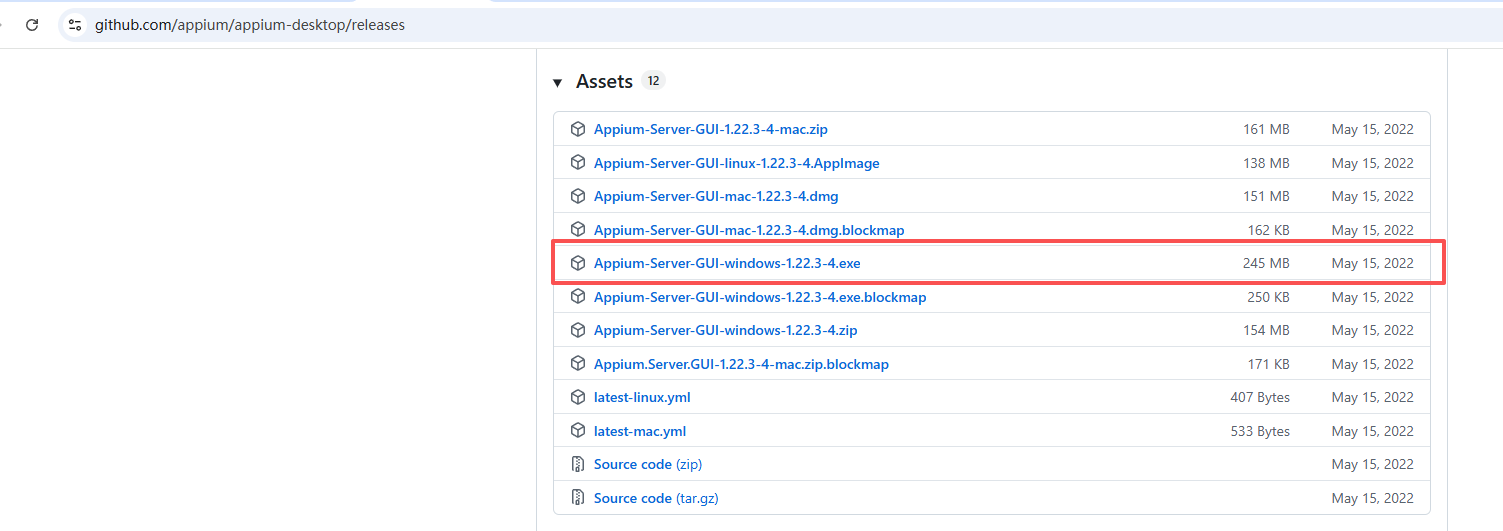Click package icon beside latest-mac.yml
Image resolution: width=1503 pixels, height=531 pixels.
click(577, 431)
